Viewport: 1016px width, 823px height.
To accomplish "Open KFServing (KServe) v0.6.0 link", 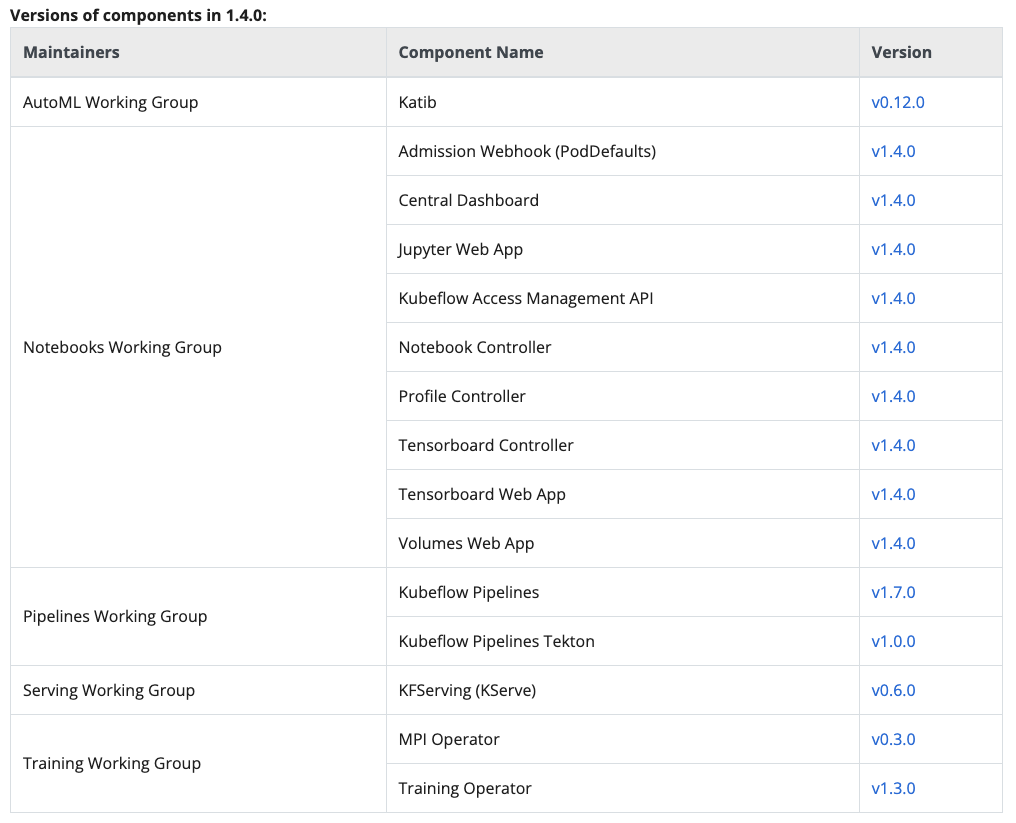I will (893, 691).
